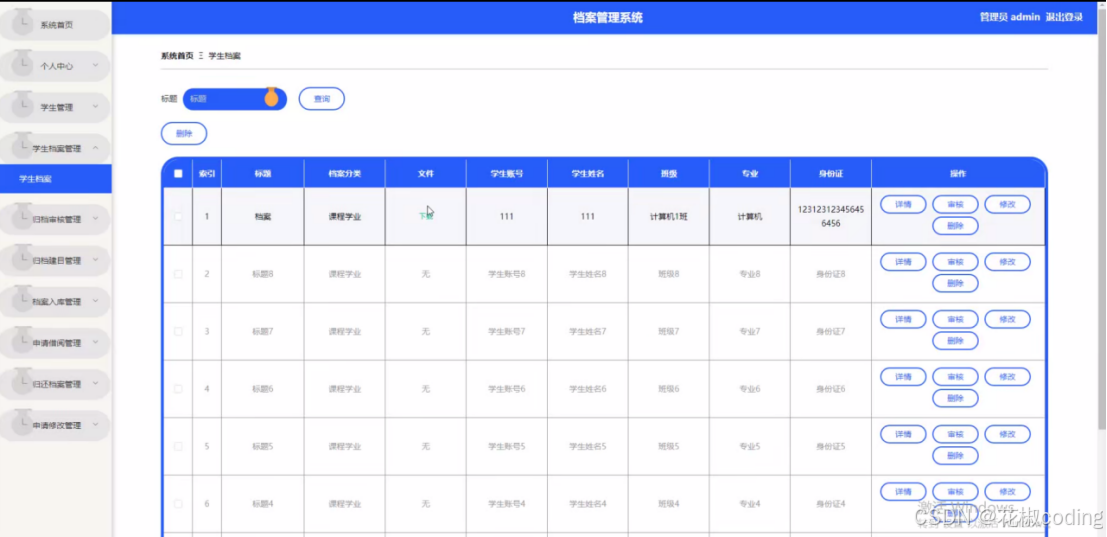Toggle the select-all checkbox in table header

pyautogui.click(x=178, y=174)
